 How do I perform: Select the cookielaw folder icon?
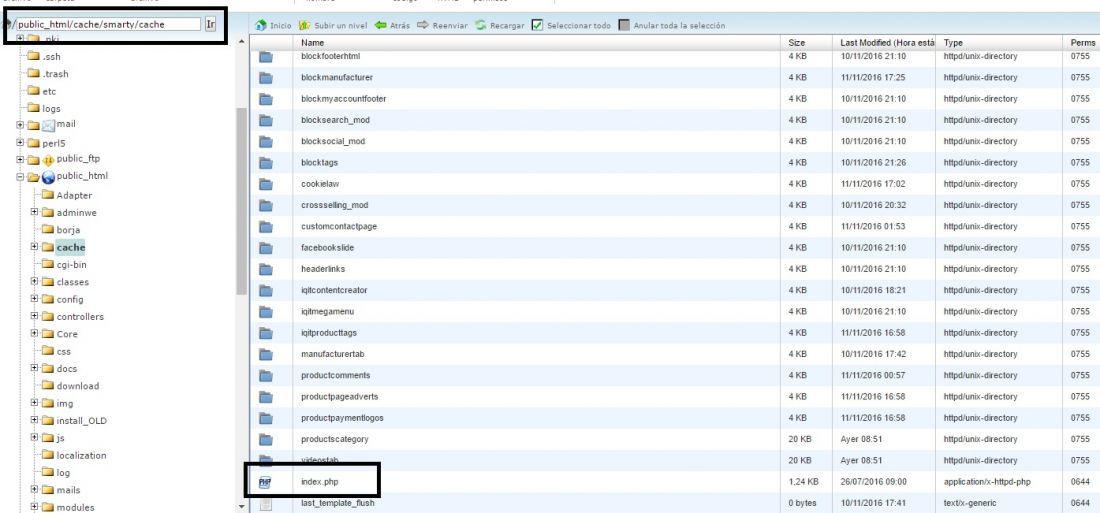click(x=265, y=184)
